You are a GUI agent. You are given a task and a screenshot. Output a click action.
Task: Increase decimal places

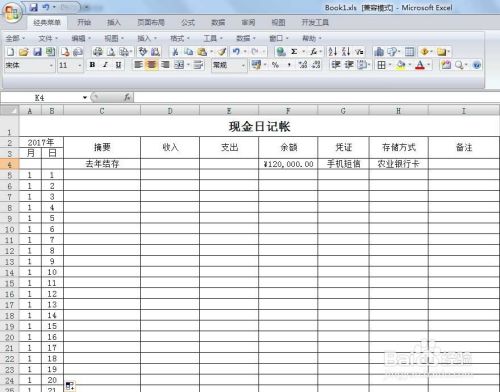point(303,65)
